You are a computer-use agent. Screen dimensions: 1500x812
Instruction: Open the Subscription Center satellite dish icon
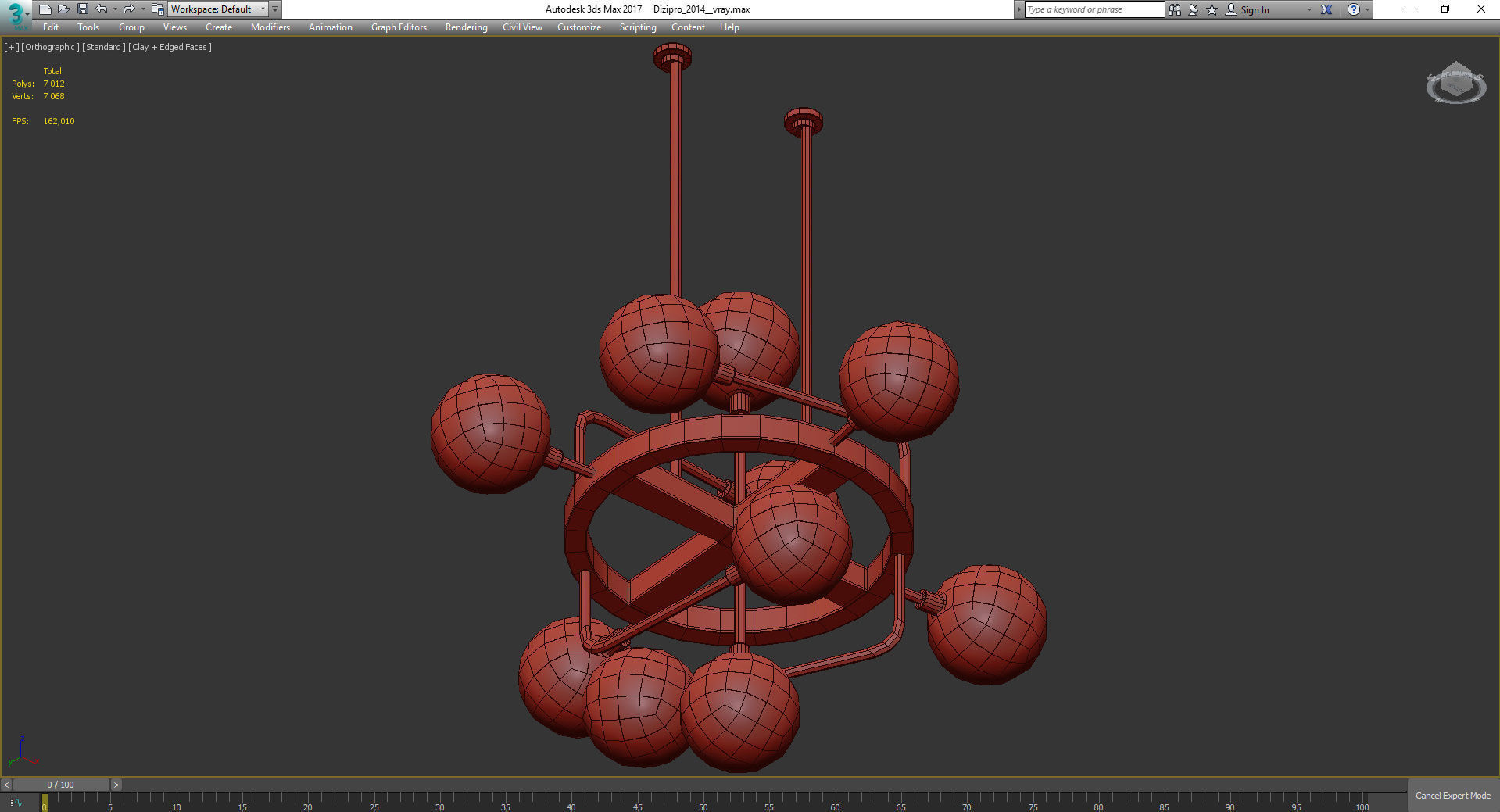[x=1194, y=9]
